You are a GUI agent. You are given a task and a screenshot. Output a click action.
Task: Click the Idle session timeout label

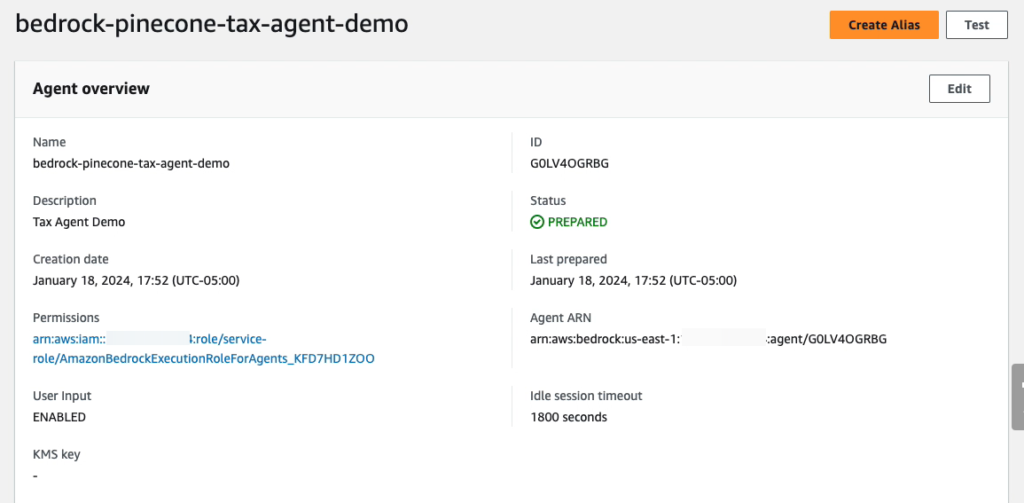(586, 396)
